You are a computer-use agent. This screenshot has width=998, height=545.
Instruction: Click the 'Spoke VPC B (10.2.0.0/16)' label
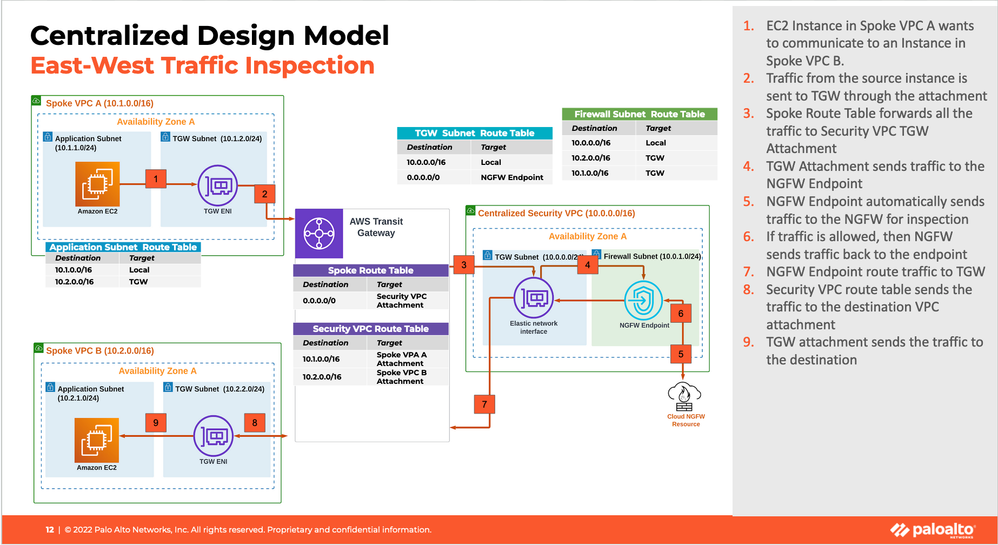pyautogui.click(x=100, y=351)
